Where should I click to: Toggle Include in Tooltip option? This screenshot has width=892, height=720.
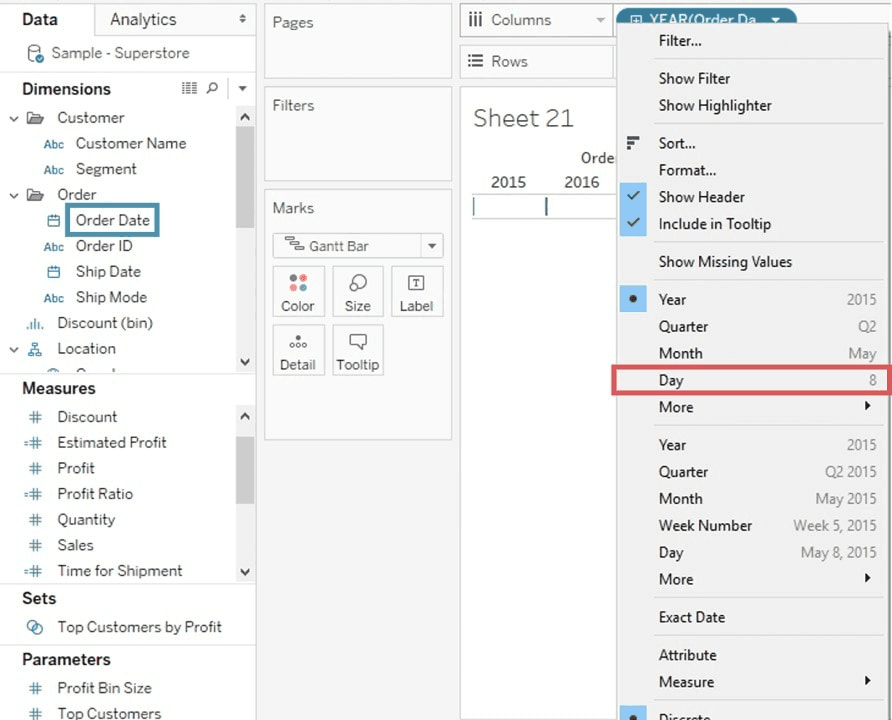click(x=633, y=224)
